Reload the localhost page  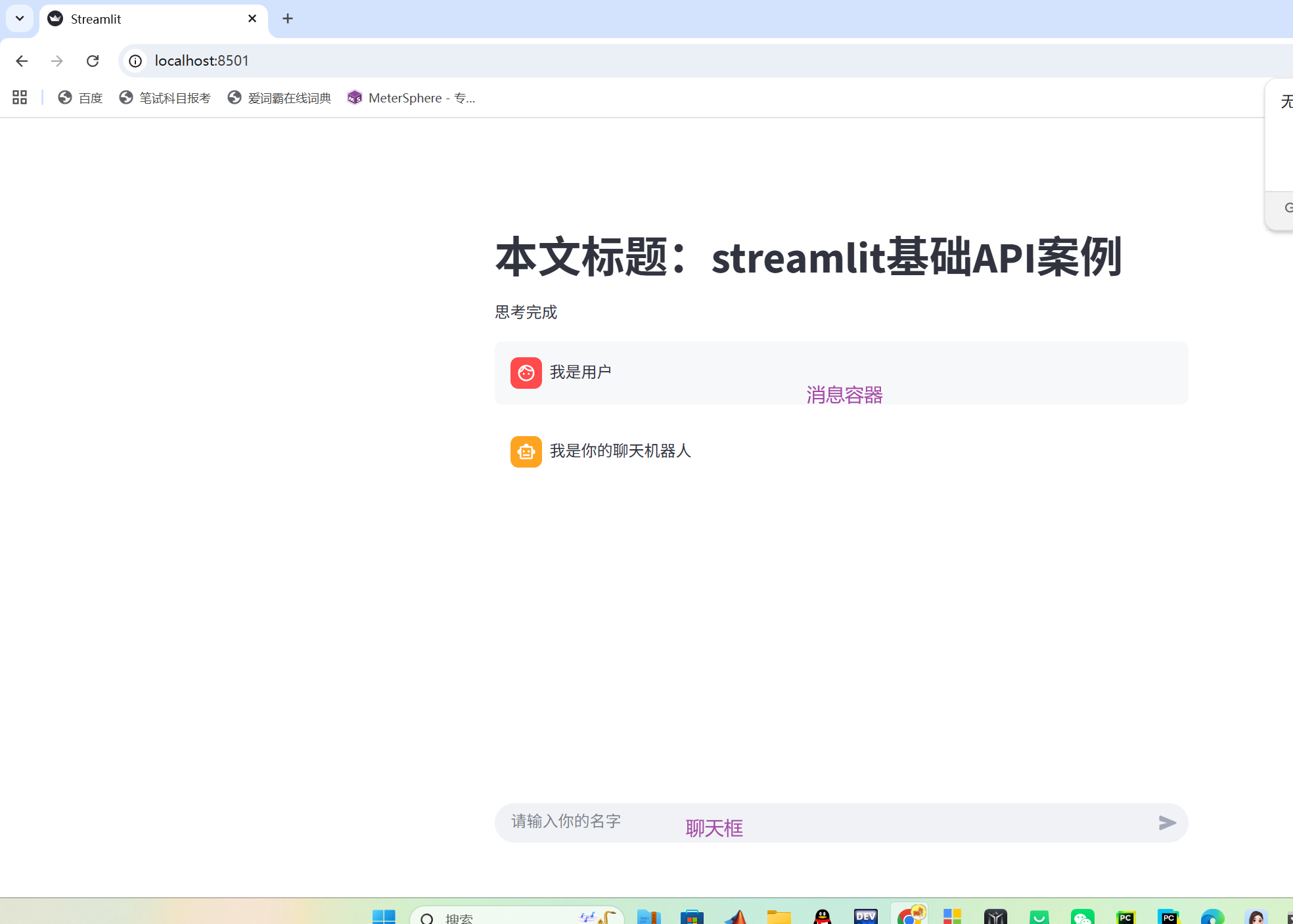coord(93,61)
